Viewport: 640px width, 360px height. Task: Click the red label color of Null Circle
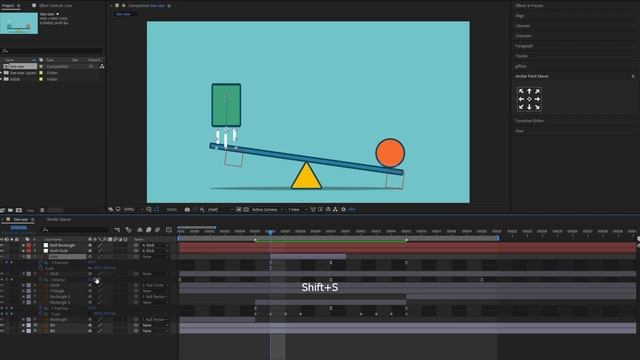[29, 251]
